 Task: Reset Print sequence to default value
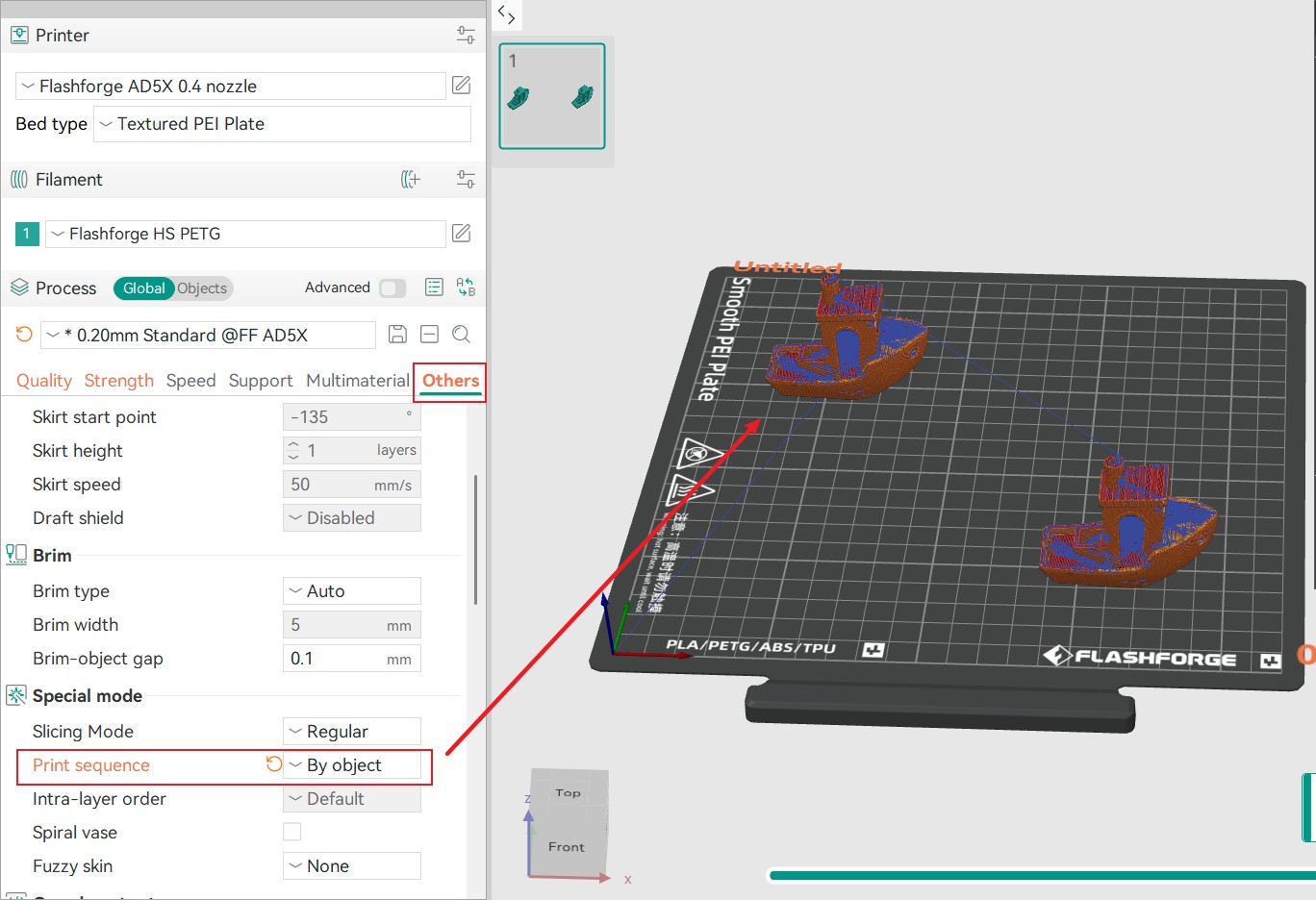274,764
